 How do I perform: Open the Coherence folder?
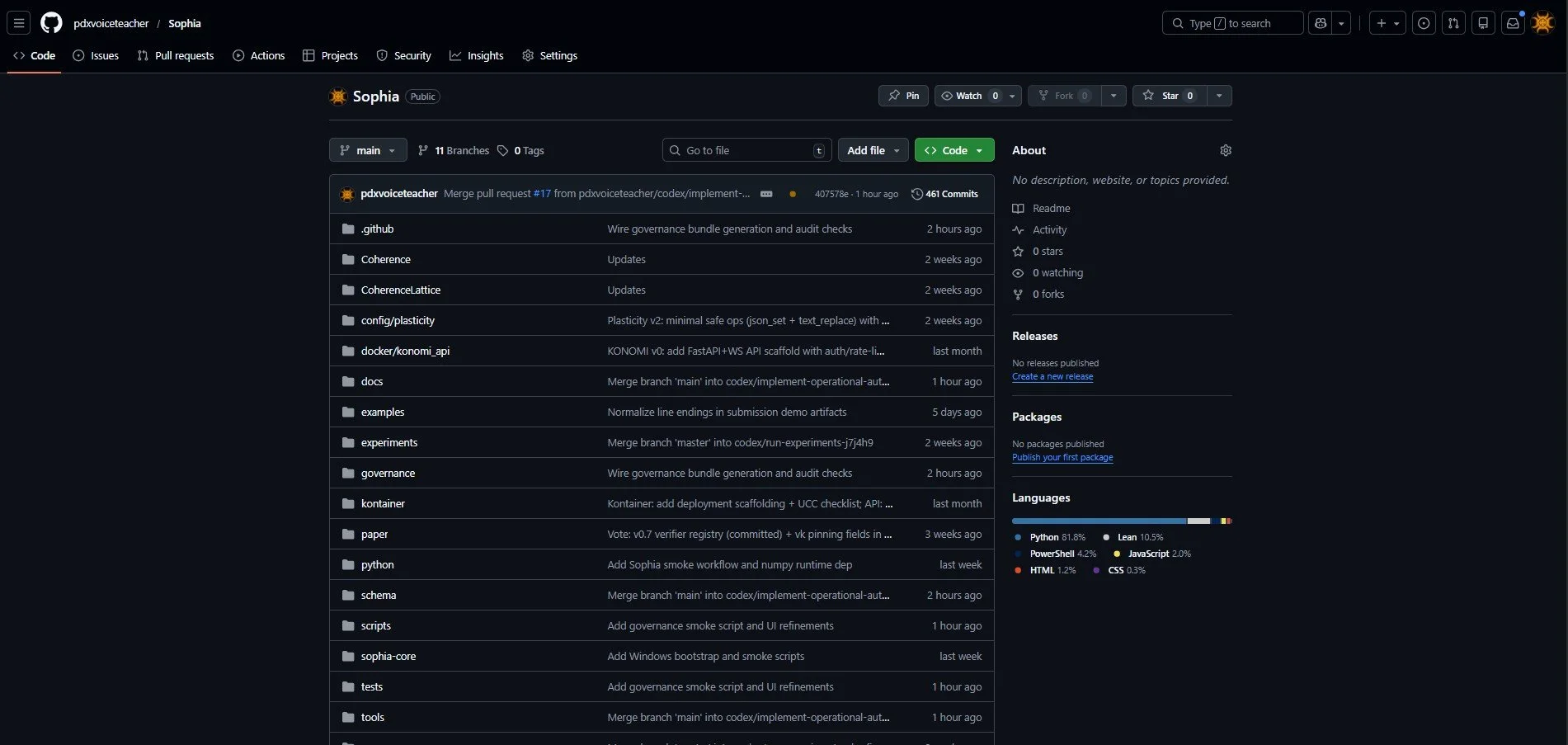click(385, 259)
